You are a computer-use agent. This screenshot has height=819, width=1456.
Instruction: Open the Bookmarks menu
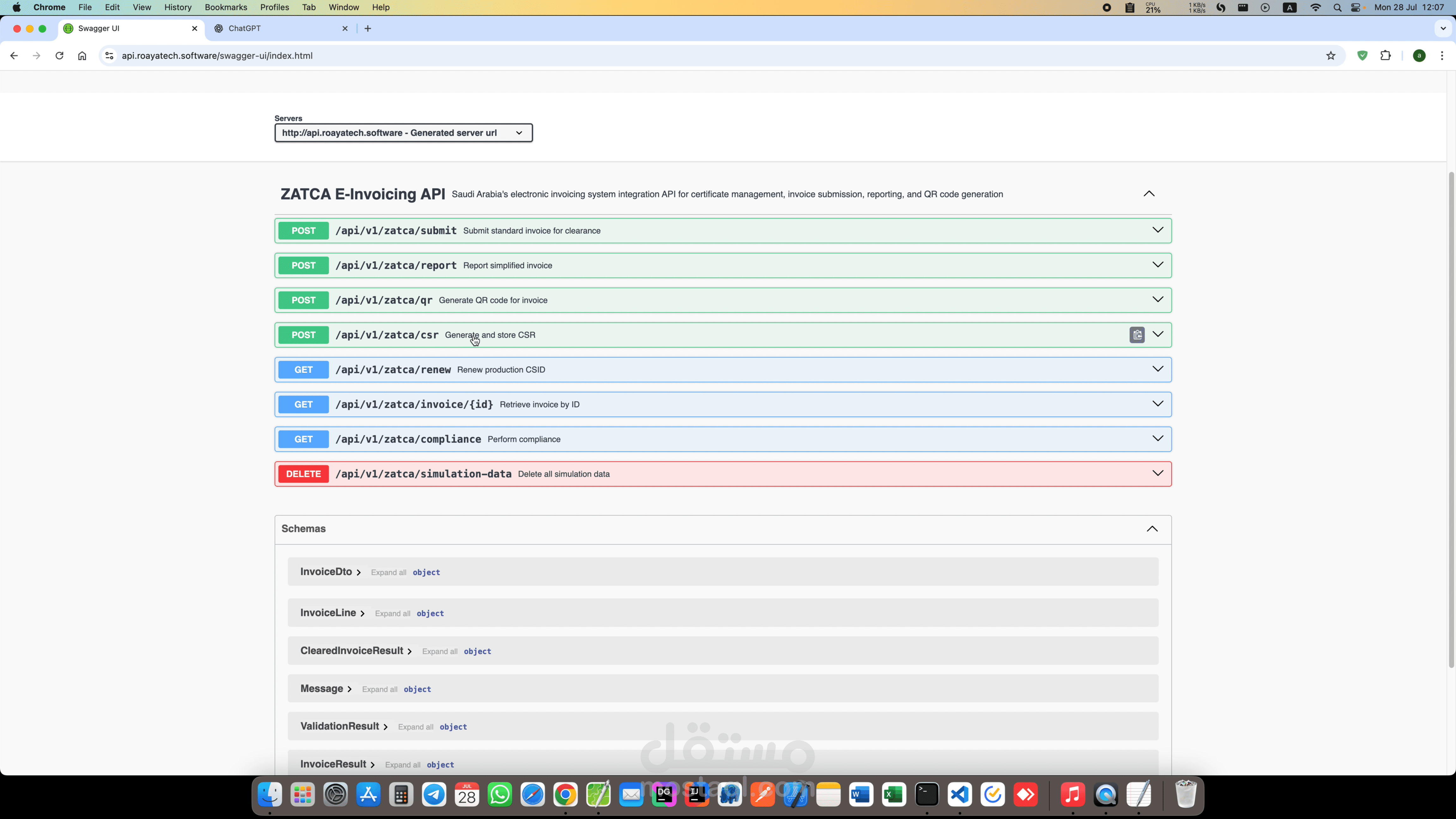point(226,7)
